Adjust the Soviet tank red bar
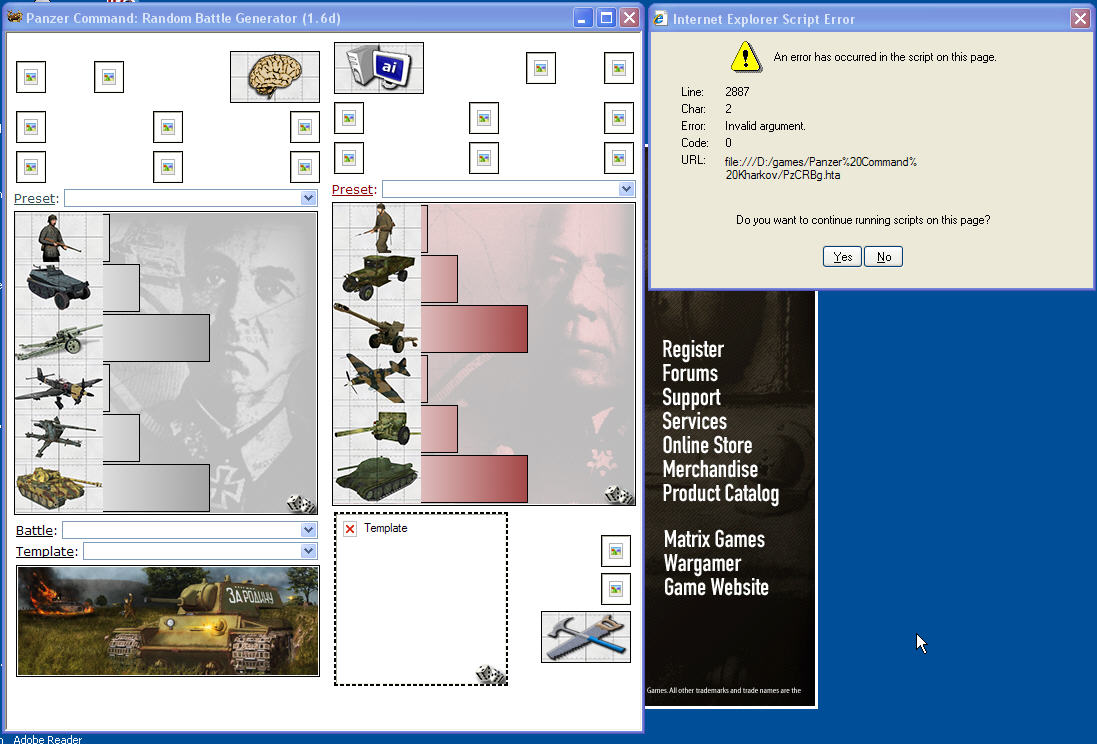 pyautogui.click(x=474, y=479)
